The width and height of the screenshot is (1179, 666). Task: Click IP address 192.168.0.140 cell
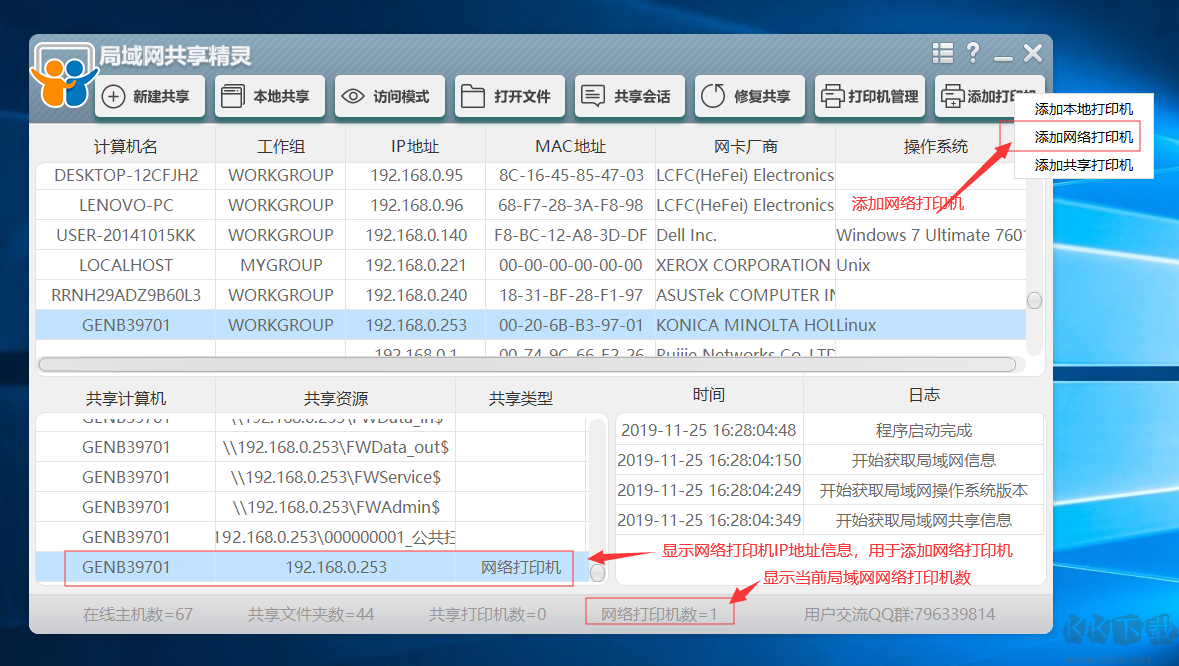416,235
